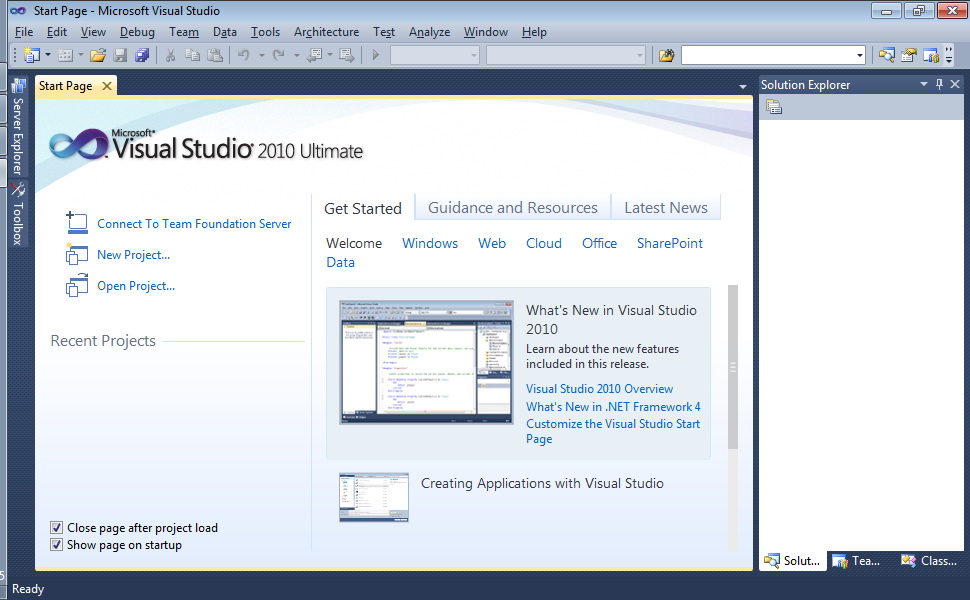This screenshot has width=970, height=600.
Task: Select the Data category link
Action: pyautogui.click(x=340, y=262)
